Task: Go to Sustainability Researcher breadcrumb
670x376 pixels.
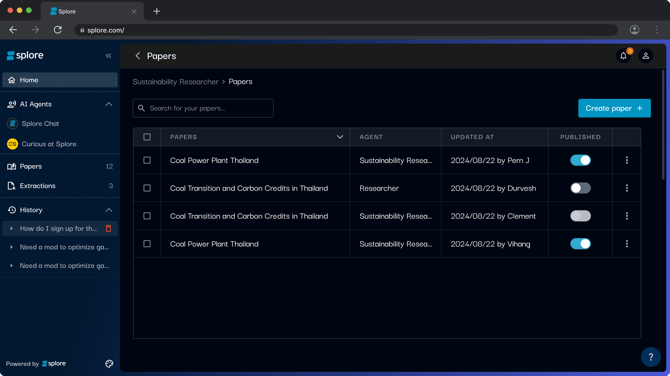Action: coord(175,82)
